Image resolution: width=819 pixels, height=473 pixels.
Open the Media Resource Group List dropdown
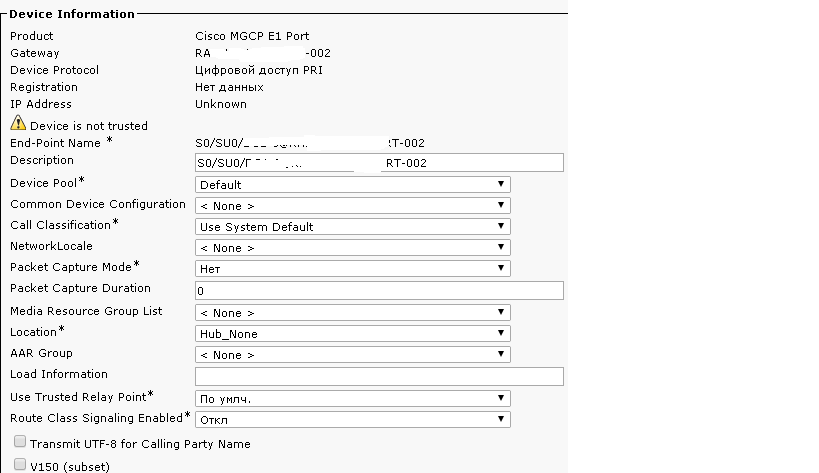[x=353, y=312]
